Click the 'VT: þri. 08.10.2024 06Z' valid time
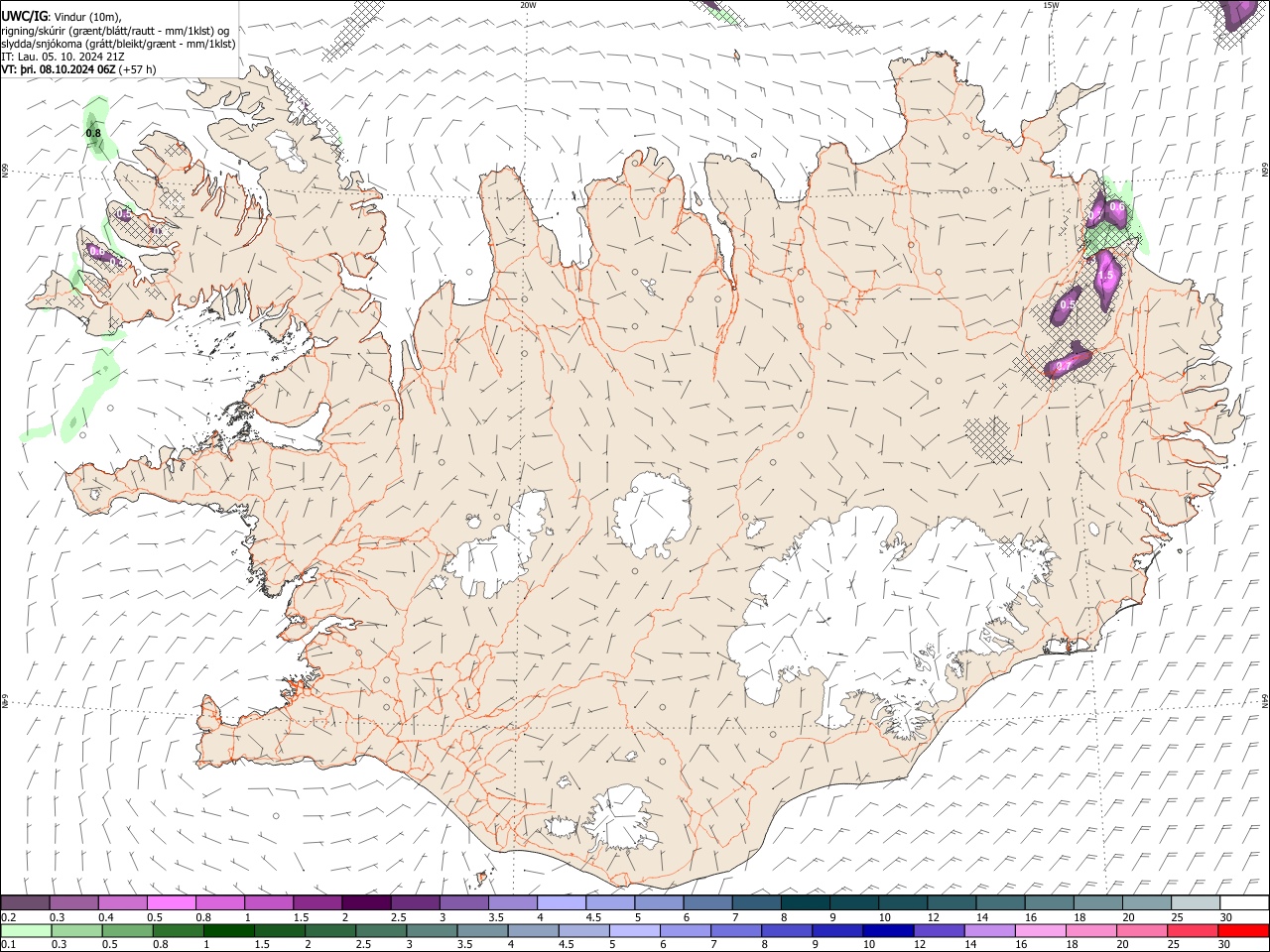Viewport: 1270px width, 952px height. pyautogui.click(x=58, y=69)
